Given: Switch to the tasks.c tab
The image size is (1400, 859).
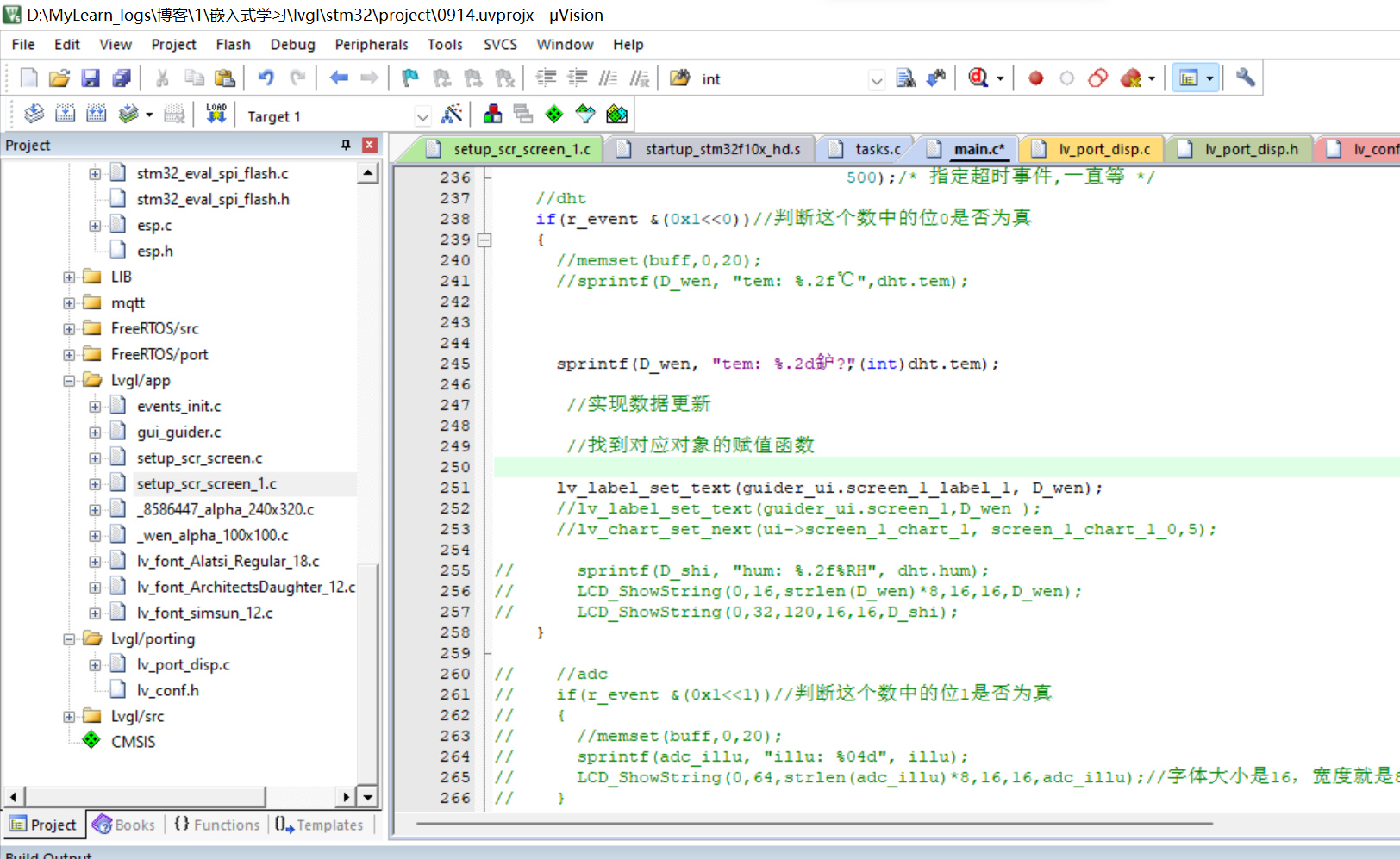Looking at the screenshot, I should click(x=866, y=149).
